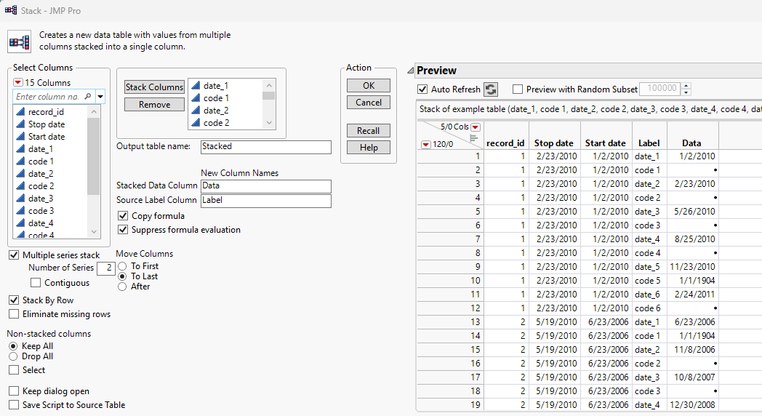Click the icon beside date_1 in Select Columns

20,149
